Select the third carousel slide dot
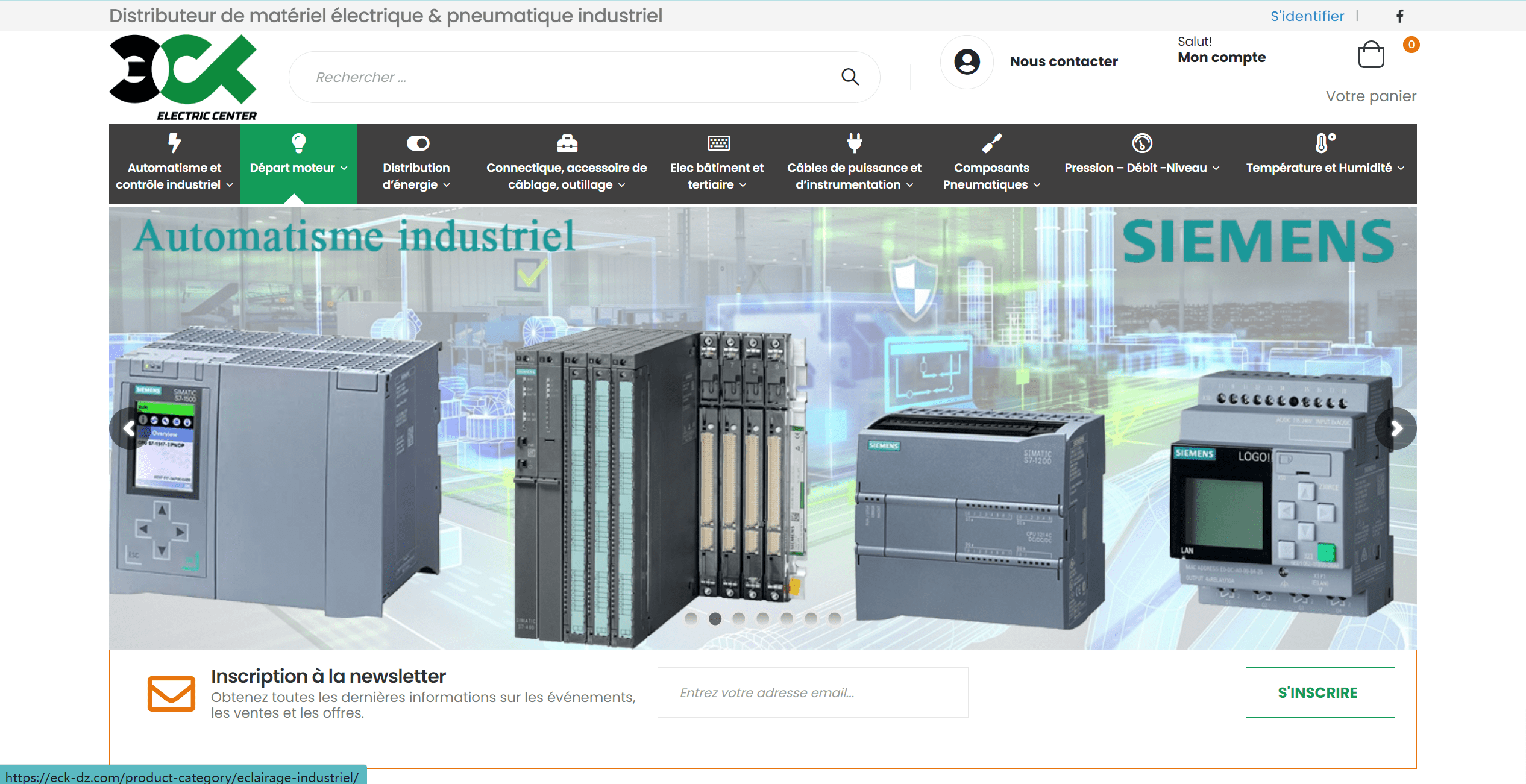The width and height of the screenshot is (1526, 784). point(739,618)
